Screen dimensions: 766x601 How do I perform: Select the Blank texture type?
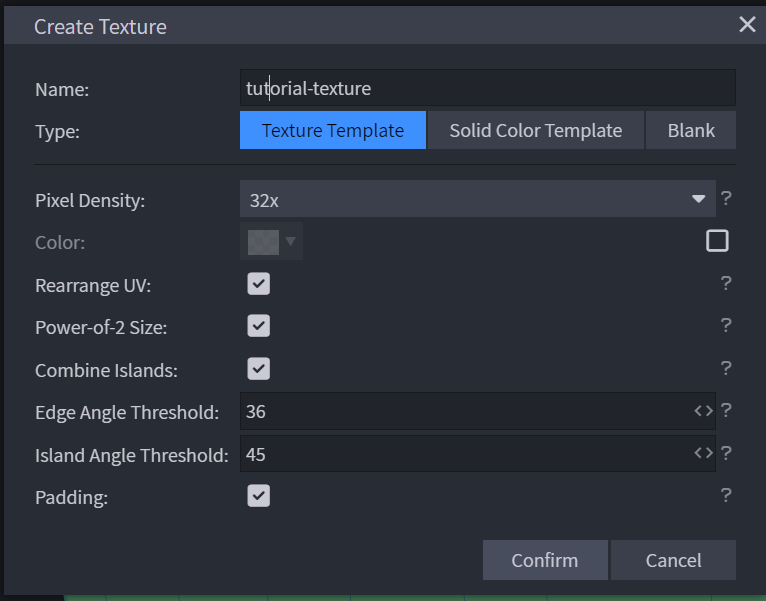pyautogui.click(x=691, y=130)
